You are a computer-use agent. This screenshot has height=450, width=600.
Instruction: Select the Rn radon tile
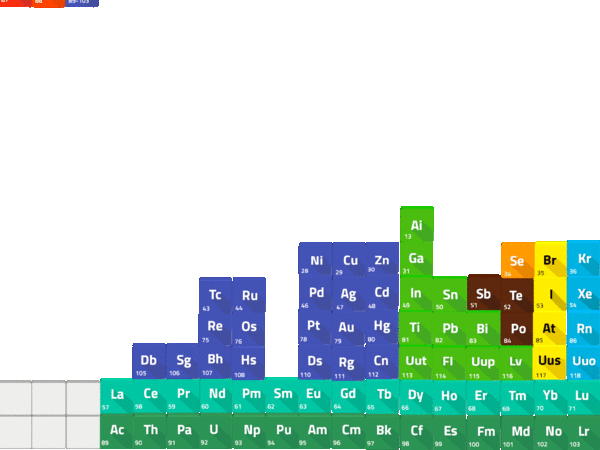coord(584,329)
